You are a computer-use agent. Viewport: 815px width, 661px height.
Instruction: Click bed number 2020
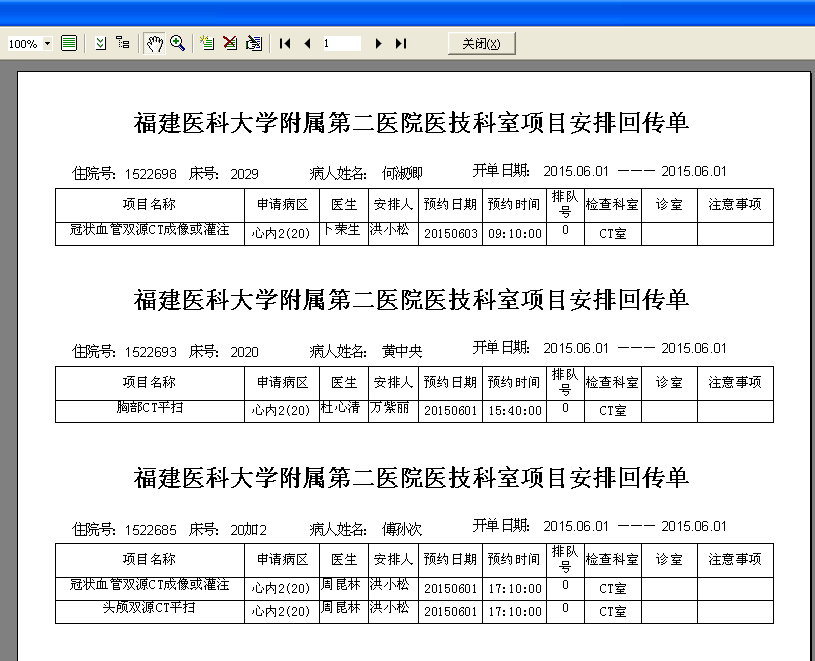[x=244, y=352]
